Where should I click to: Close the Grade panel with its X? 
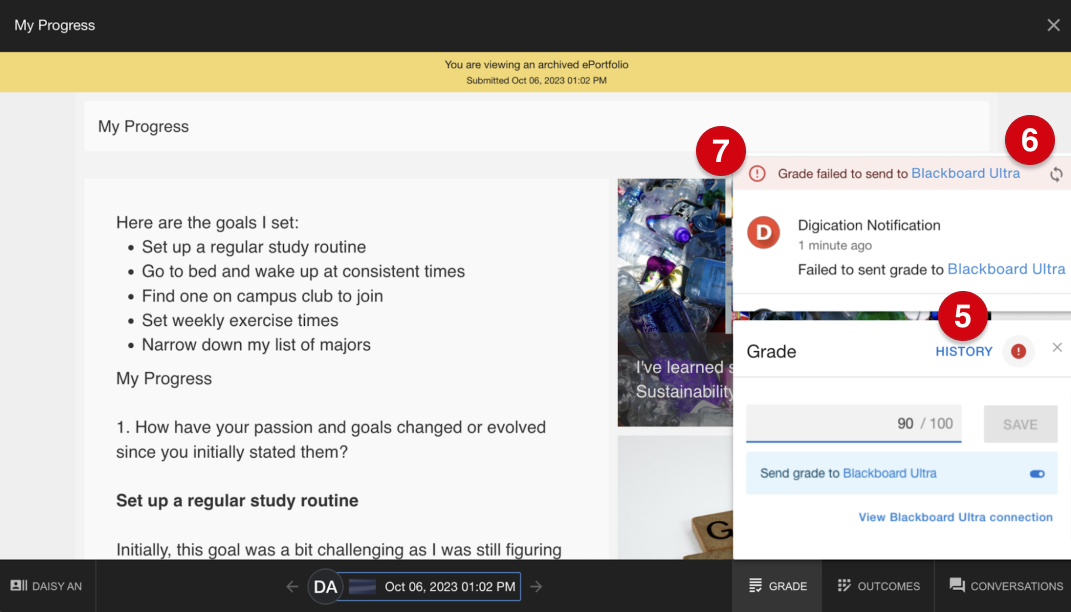click(1057, 348)
